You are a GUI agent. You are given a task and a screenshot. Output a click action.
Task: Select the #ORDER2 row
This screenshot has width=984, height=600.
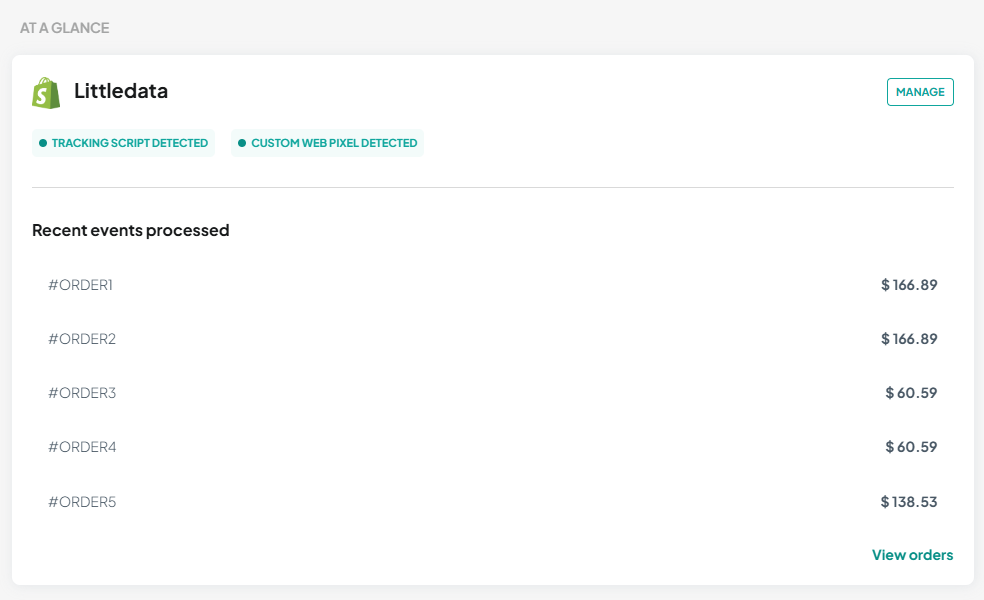[493, 339]
